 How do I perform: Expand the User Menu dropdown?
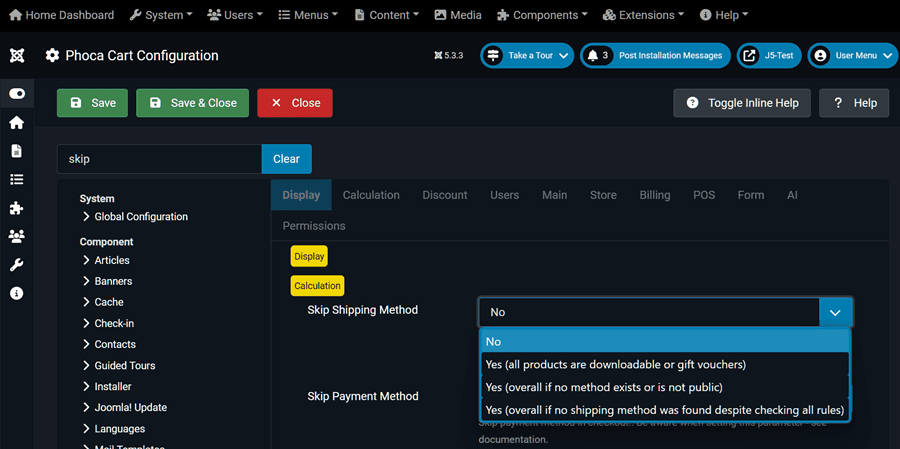click(x=853, y=56)
